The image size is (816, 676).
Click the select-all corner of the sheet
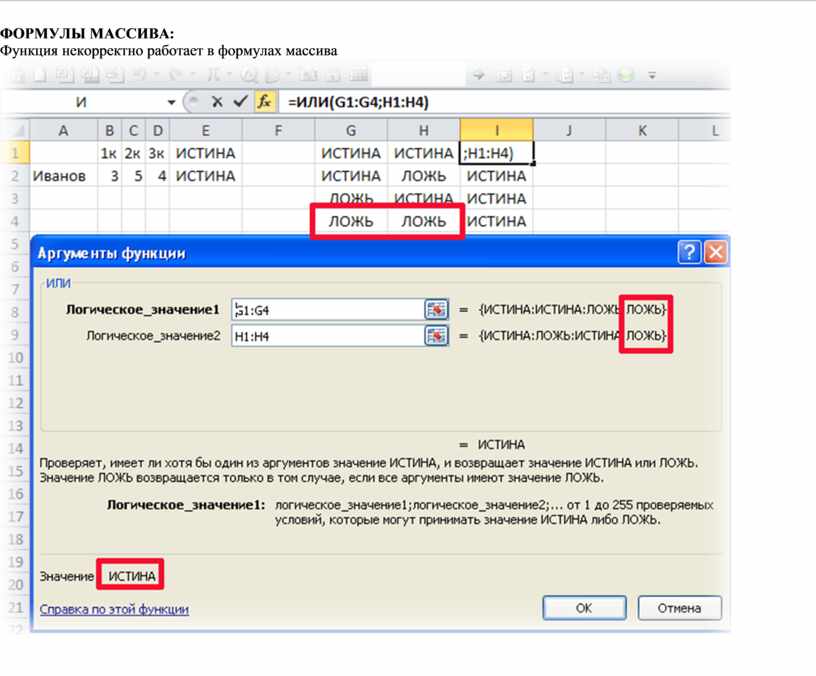pyautogui.click(x=15, y=130)
